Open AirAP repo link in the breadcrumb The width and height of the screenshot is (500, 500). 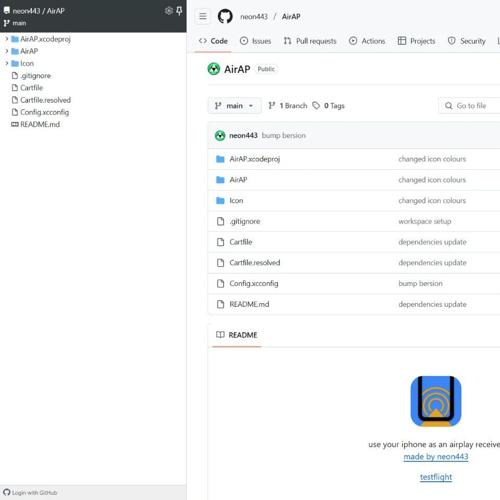pyautogui.click(x=291, y=17)
